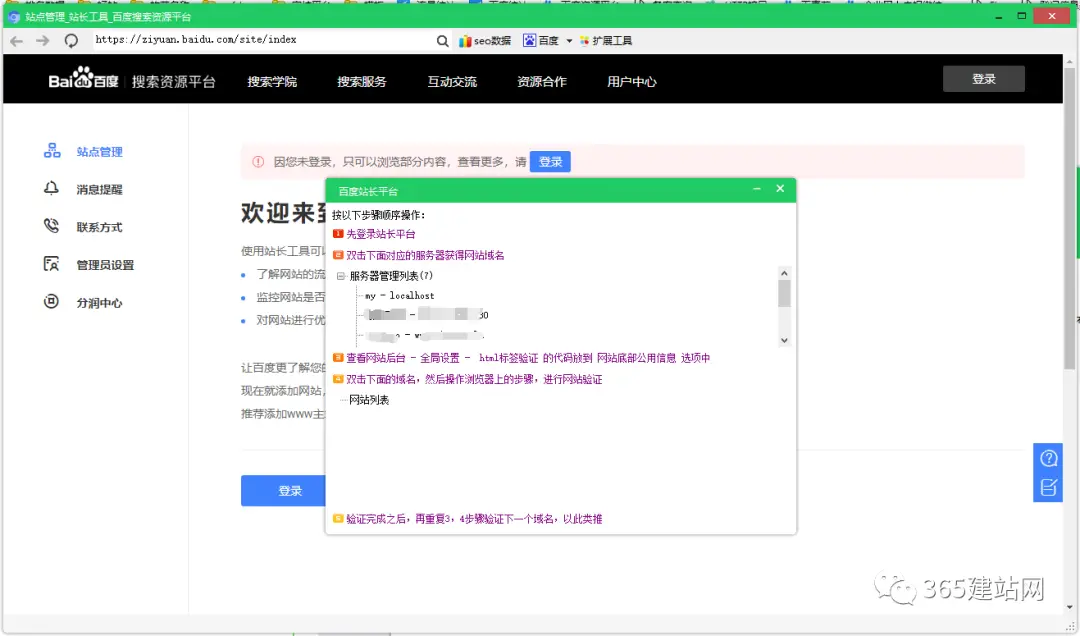Click the address bar search magnifier icon
Image resolution: width=1080 pixels, height=636 pixels.
(x=442, y=41)
